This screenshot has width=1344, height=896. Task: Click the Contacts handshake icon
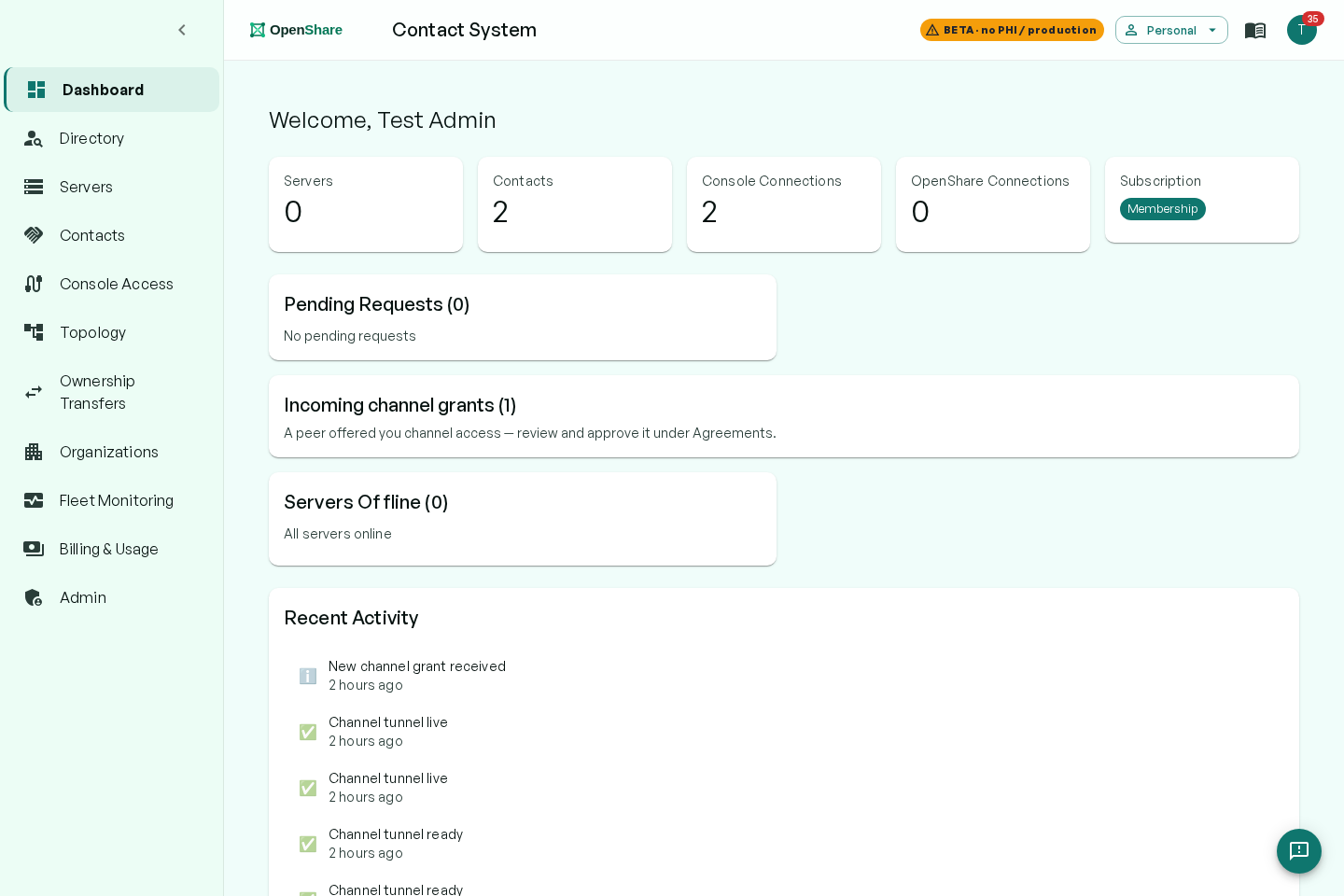pyautogui.click(x=34, y=235)
